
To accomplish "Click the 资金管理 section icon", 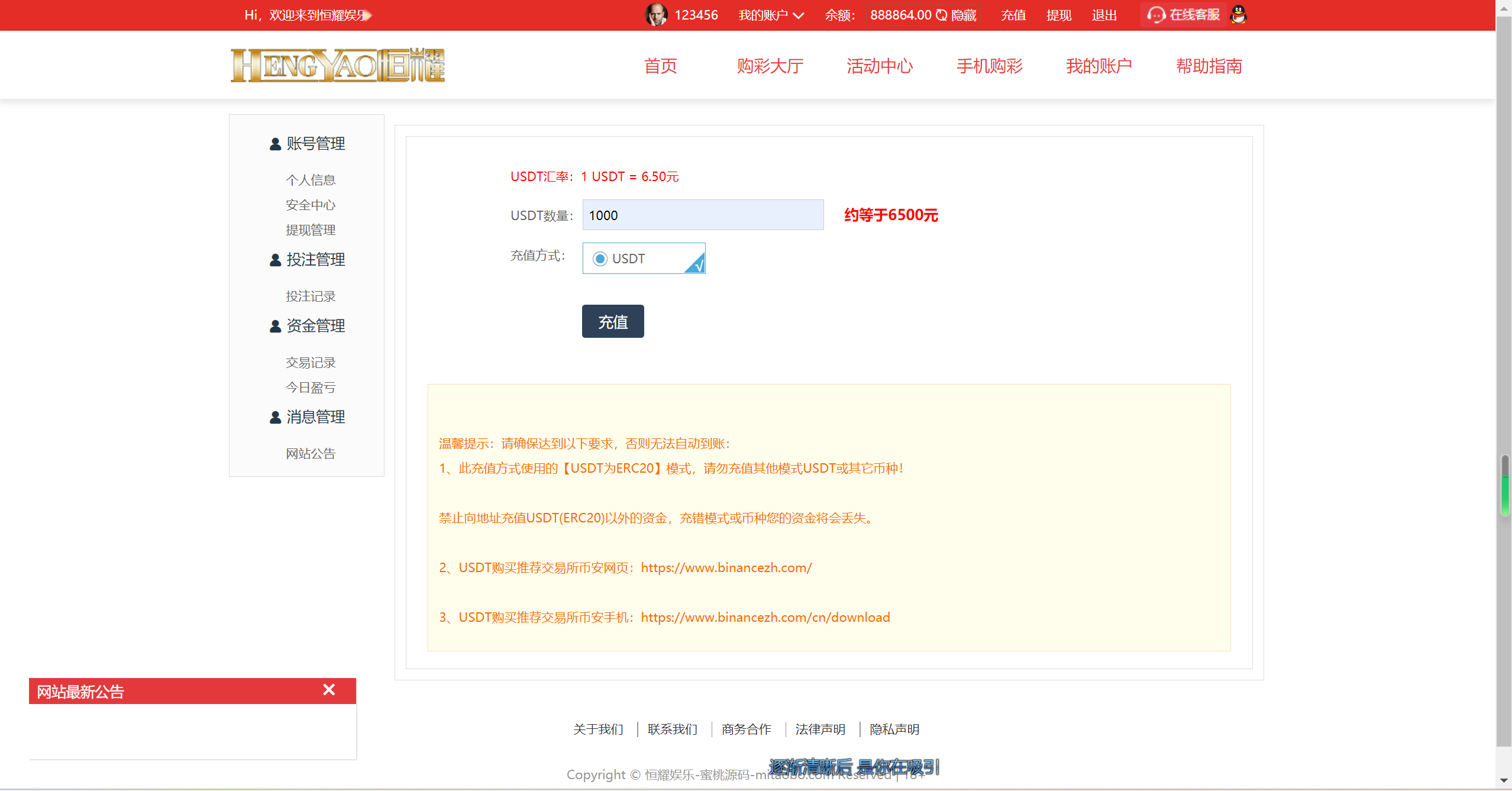I will pyautogui.click(x=274, y=325).
